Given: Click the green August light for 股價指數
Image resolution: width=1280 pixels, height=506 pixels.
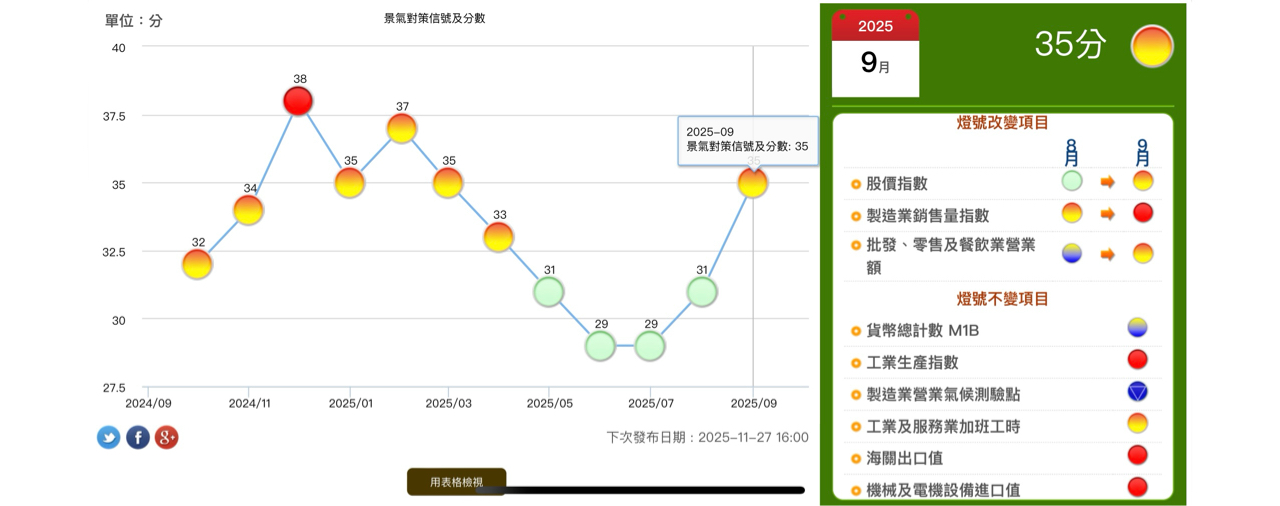Looking at the screenshot, I should click(1072, 181).
